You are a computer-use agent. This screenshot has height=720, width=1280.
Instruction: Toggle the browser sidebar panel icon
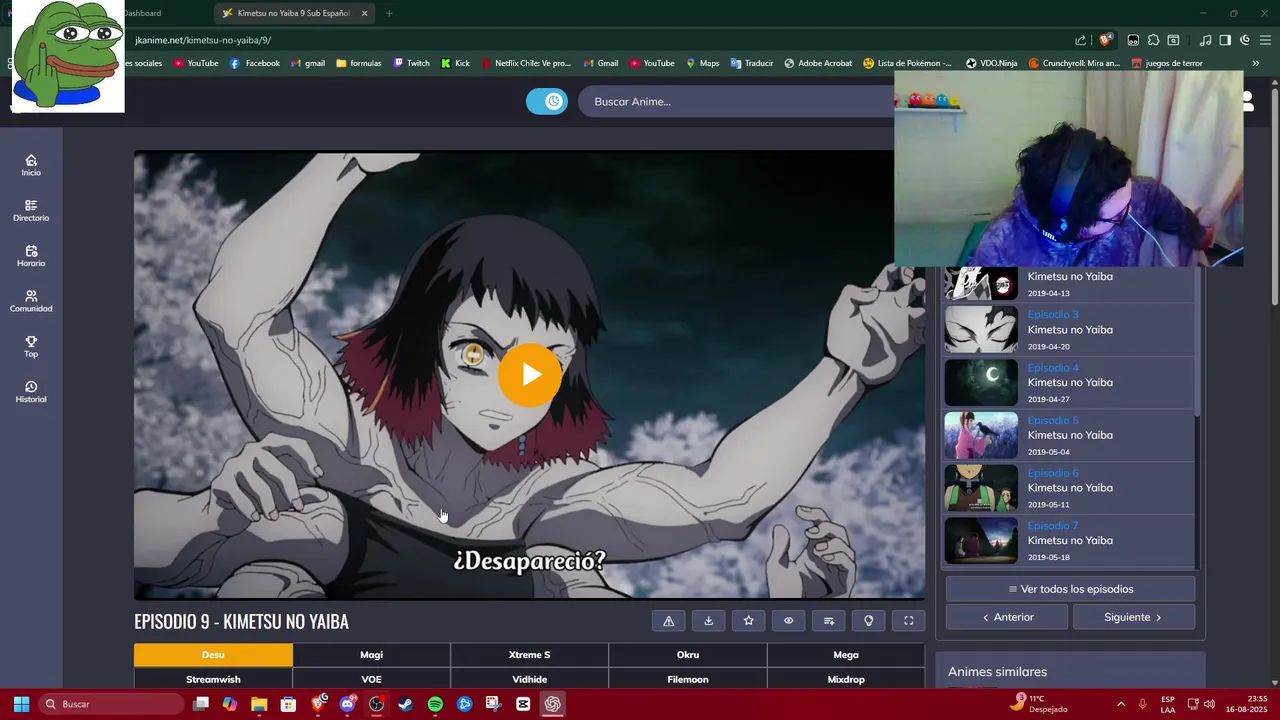(1225, 40)
